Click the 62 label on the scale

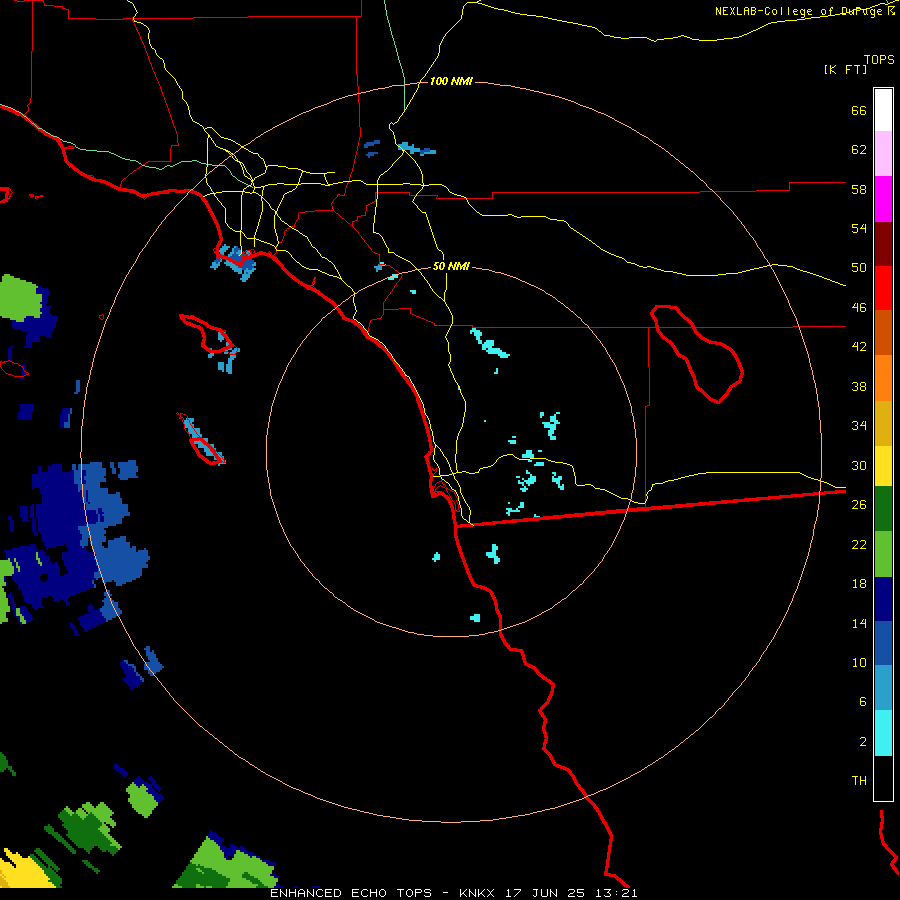coord(859,150)
